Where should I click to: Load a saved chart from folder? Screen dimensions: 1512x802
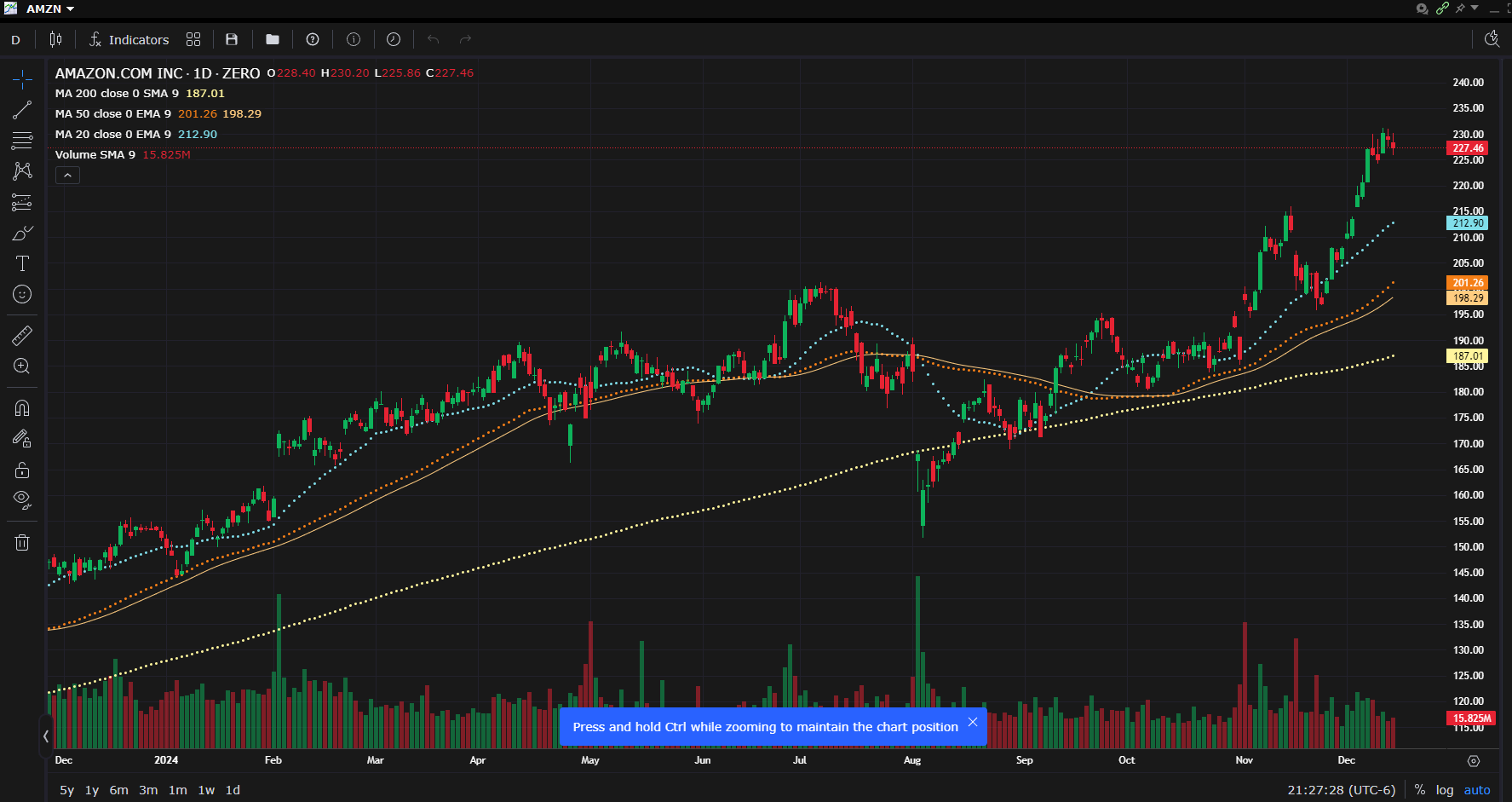[273, 39]
